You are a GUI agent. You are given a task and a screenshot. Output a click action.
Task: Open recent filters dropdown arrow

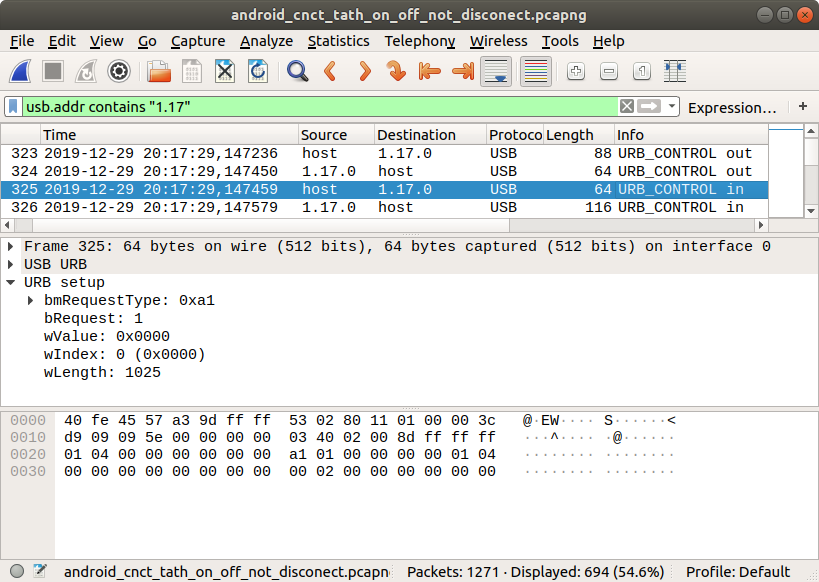[671, 107]
